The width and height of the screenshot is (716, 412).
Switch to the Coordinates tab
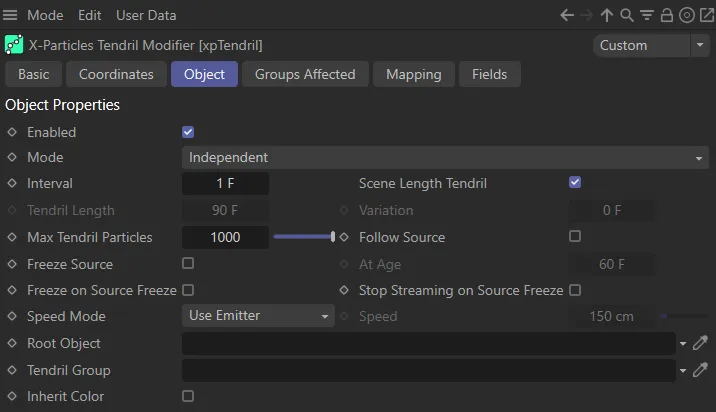pyautogui.click(x=116, y=74)
